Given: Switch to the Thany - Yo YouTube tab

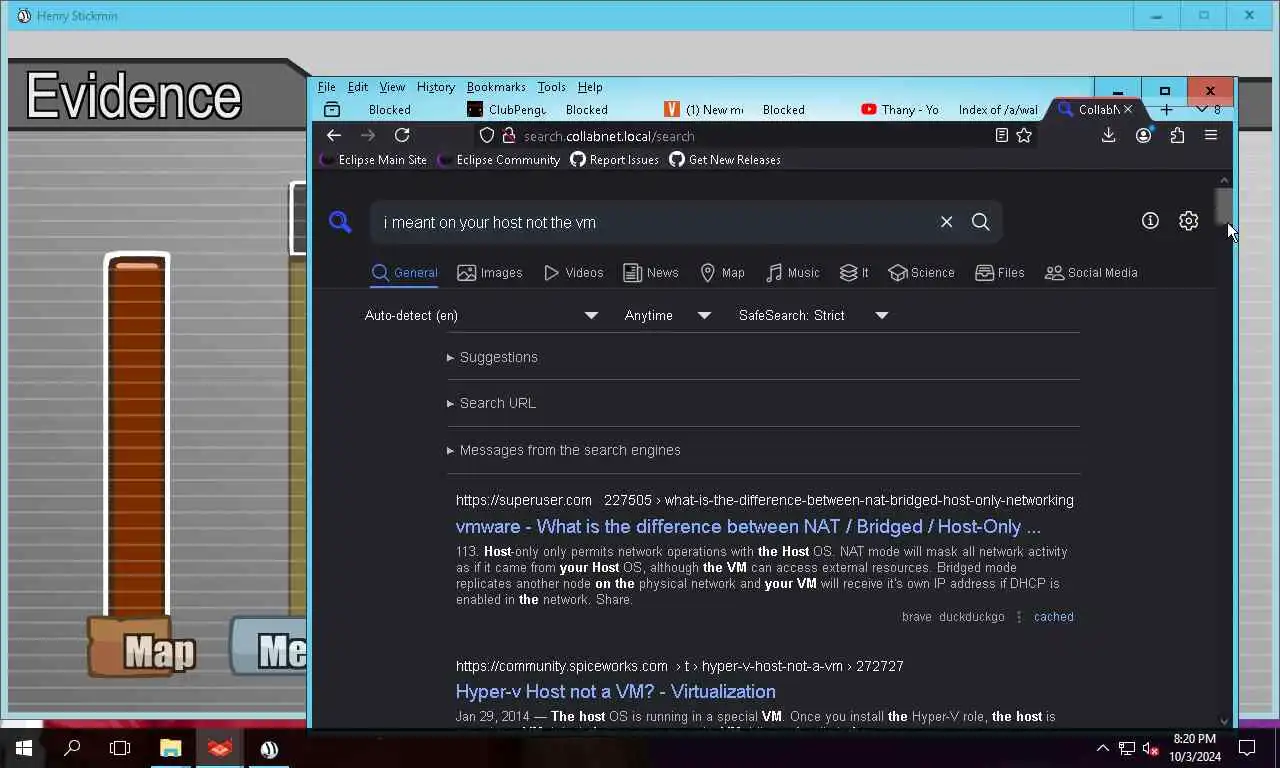Looking at the screenshot, I should (x=899, y=109).
